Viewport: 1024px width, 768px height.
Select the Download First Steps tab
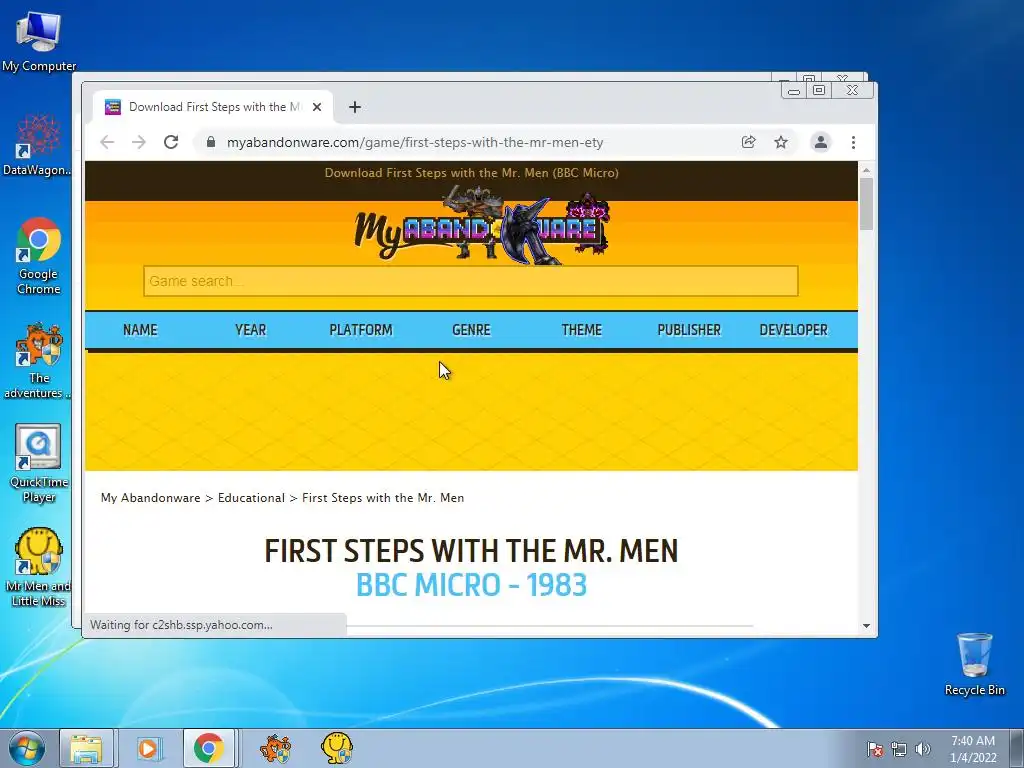213,107
